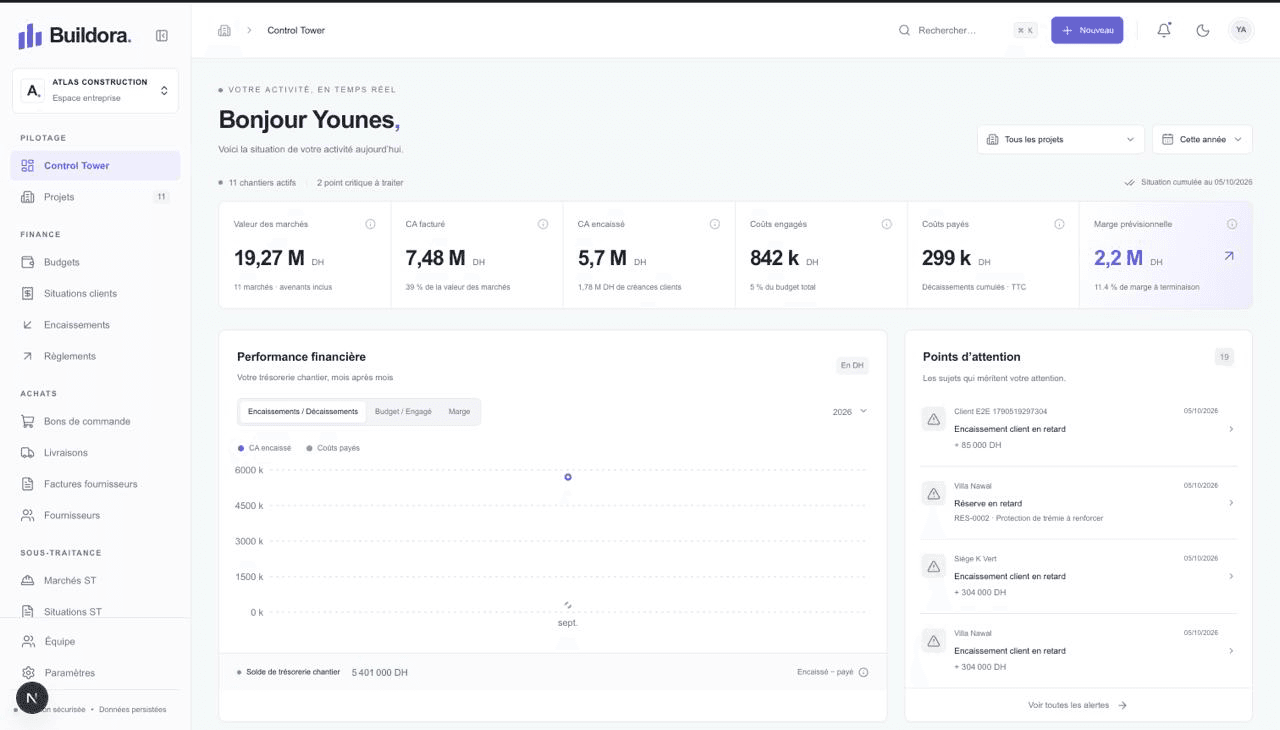The width and height of the screenshot is (1280, 730).
Task: Select Encaissements / Décaissements tab
Action: pyautogui.click(x=303, y=411)
